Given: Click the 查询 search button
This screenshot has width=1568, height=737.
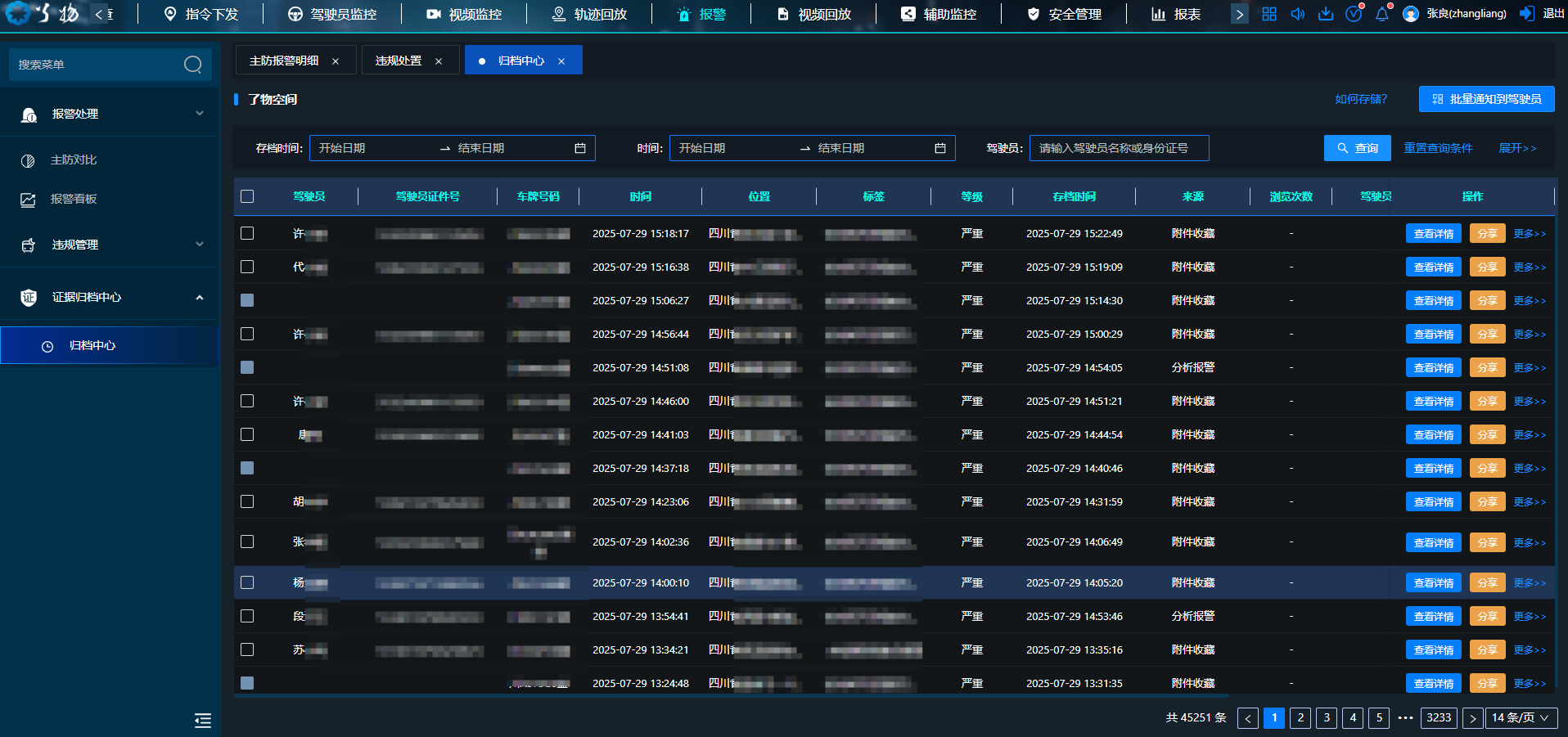Looking at the screenshot, I should point(1357,148).
